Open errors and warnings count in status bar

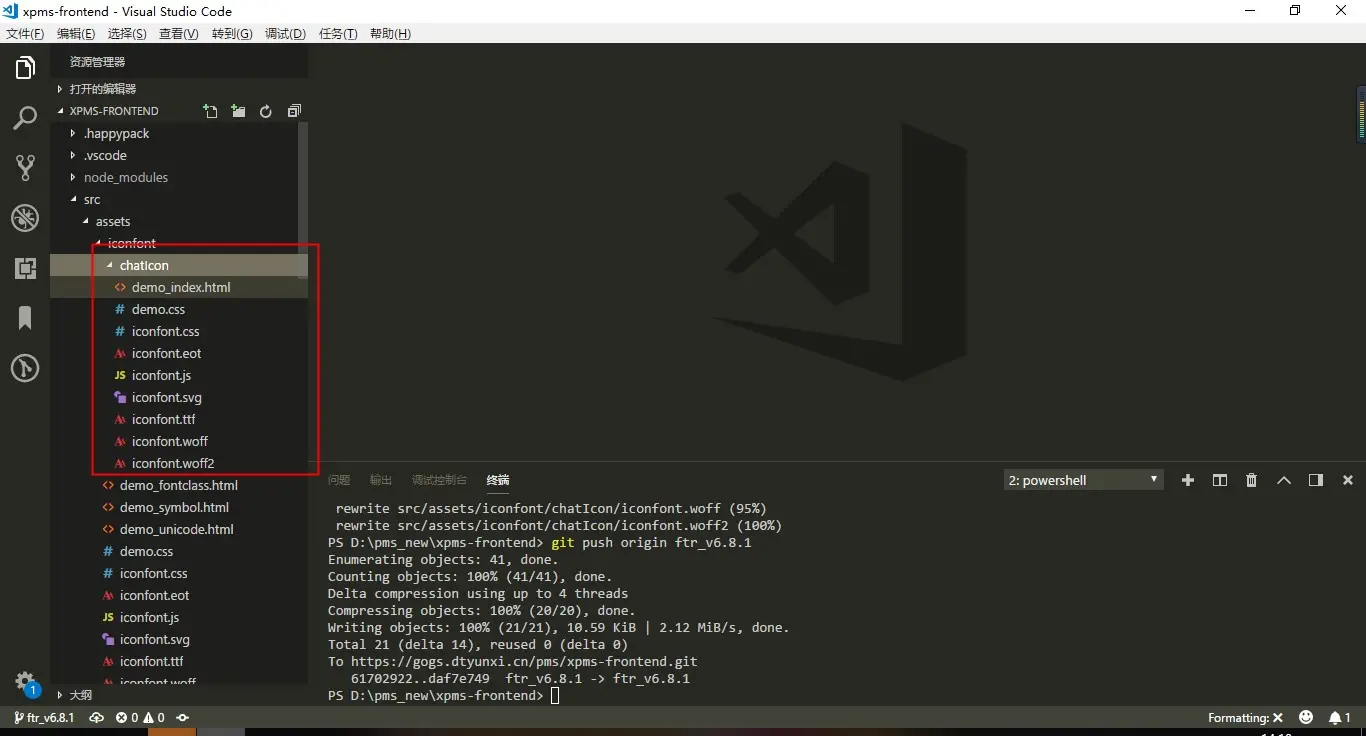(x=140, y=718)
